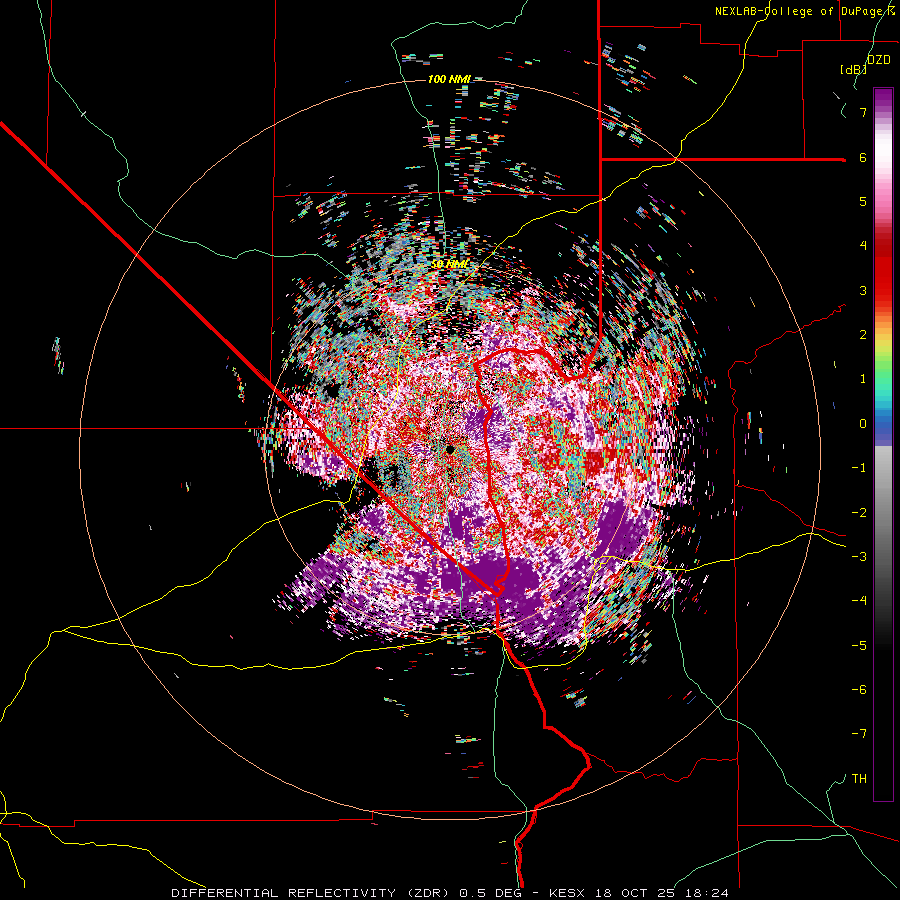The image size is (900, 900).
Task: Click the [dB] unit label
Action: [x=854, y=69]
